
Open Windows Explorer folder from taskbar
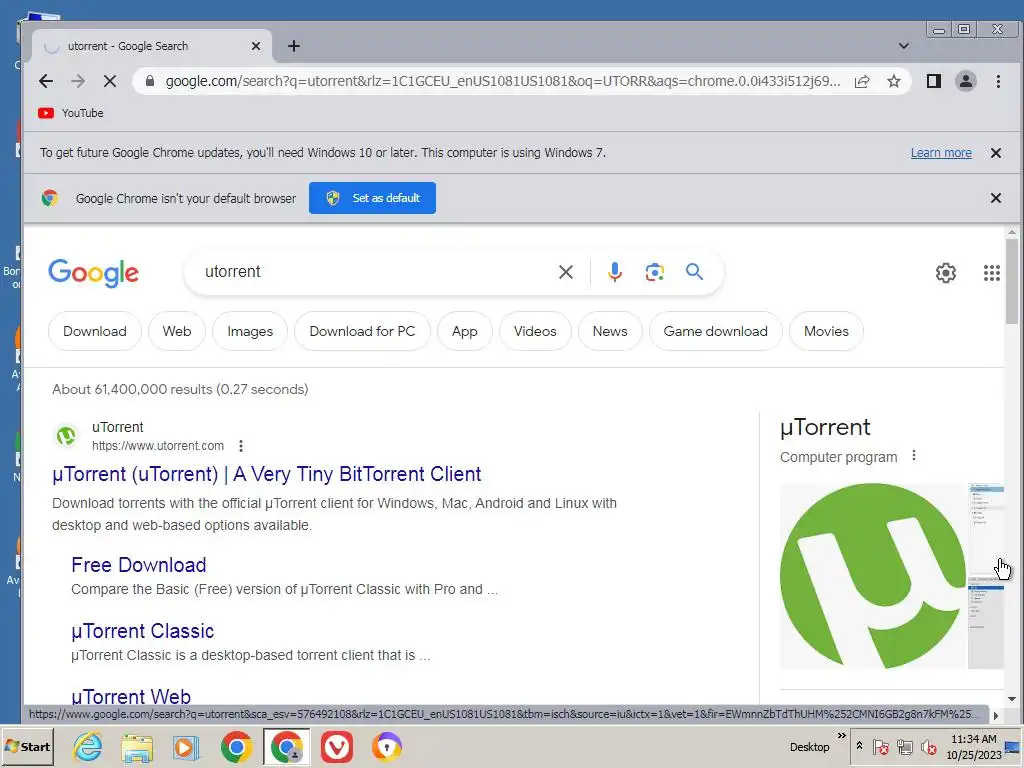pyautogui.click(x=136, y=746)
